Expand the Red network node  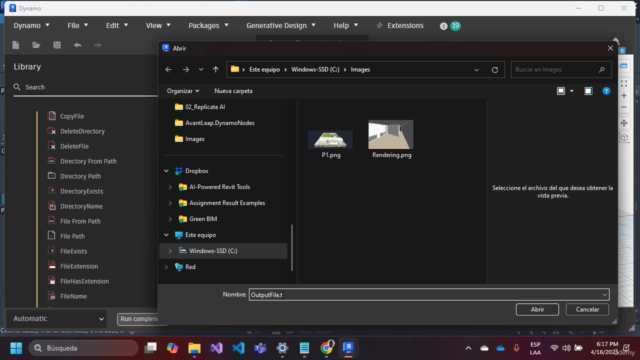[166, 267]
